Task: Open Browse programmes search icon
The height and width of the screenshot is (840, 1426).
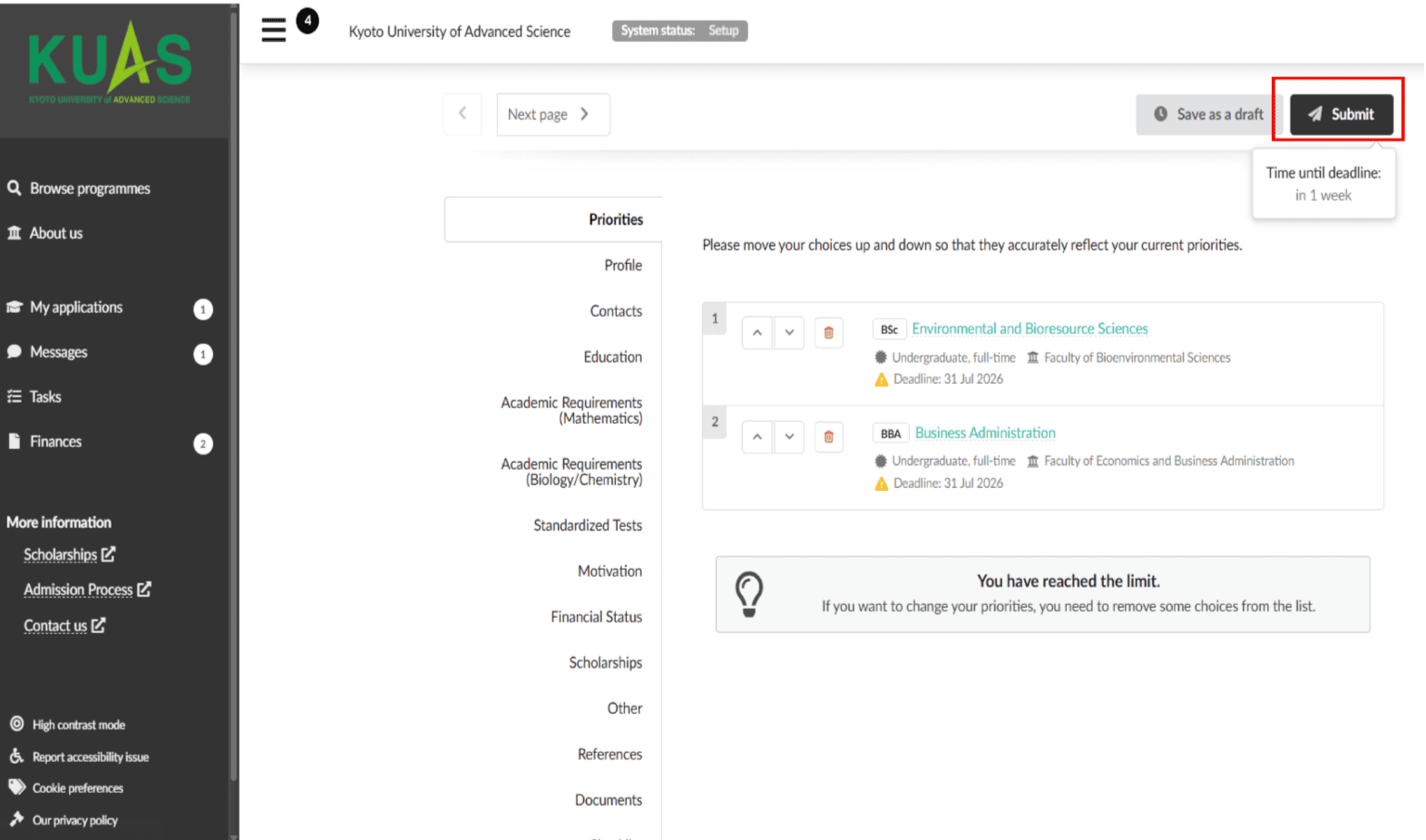Action: pos(15,188)
